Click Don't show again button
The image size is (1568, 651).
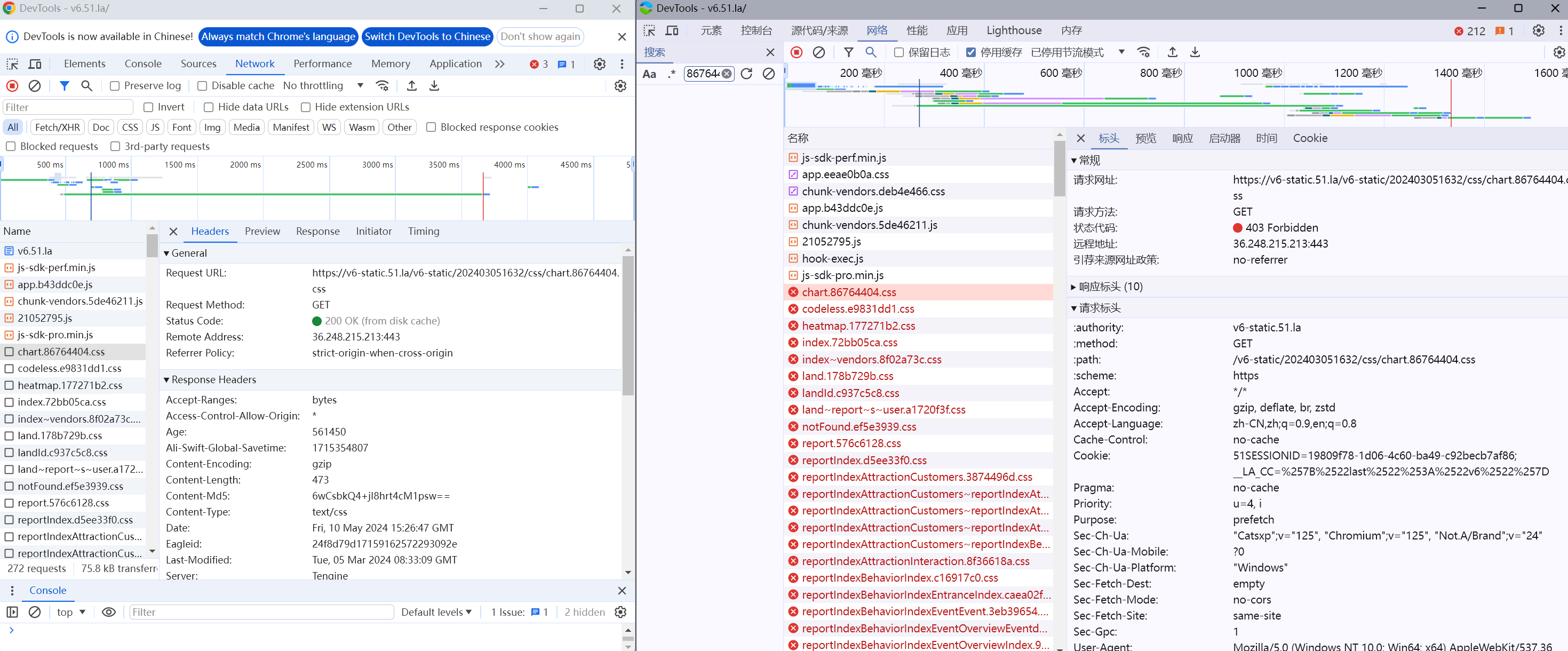[x=540, y=36]
